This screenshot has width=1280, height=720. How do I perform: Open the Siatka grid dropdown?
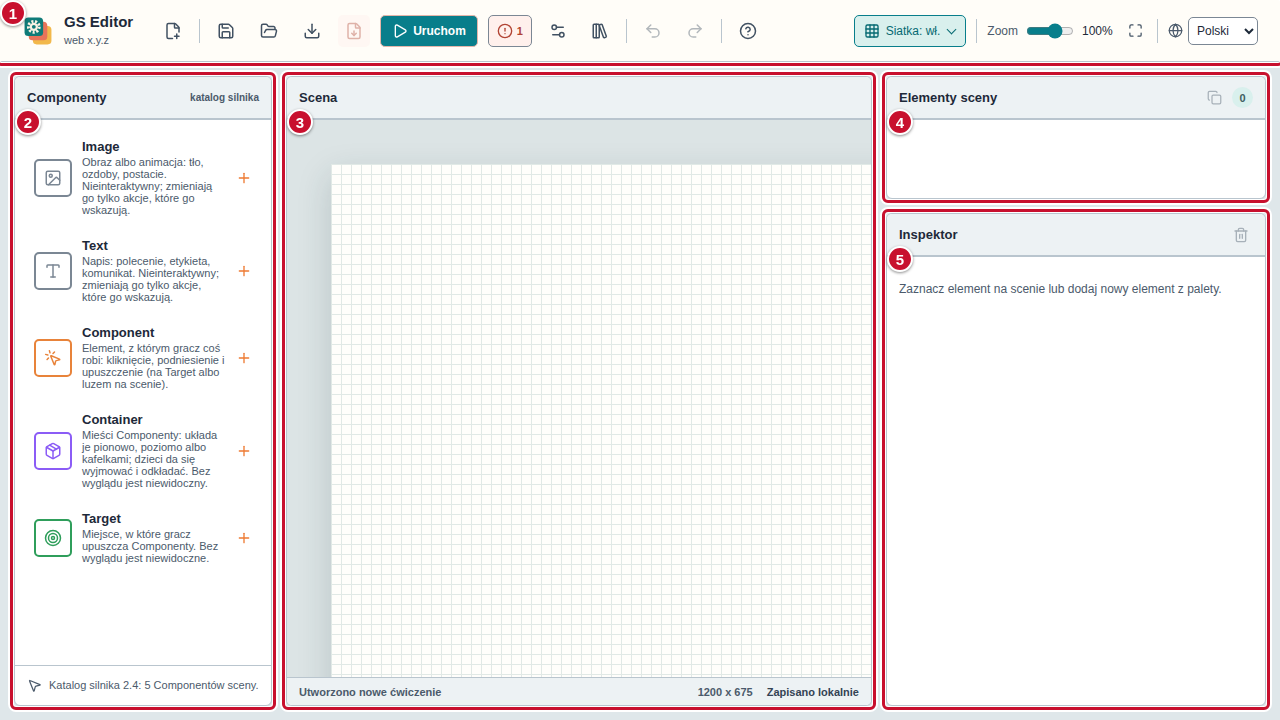coord(910,31)
